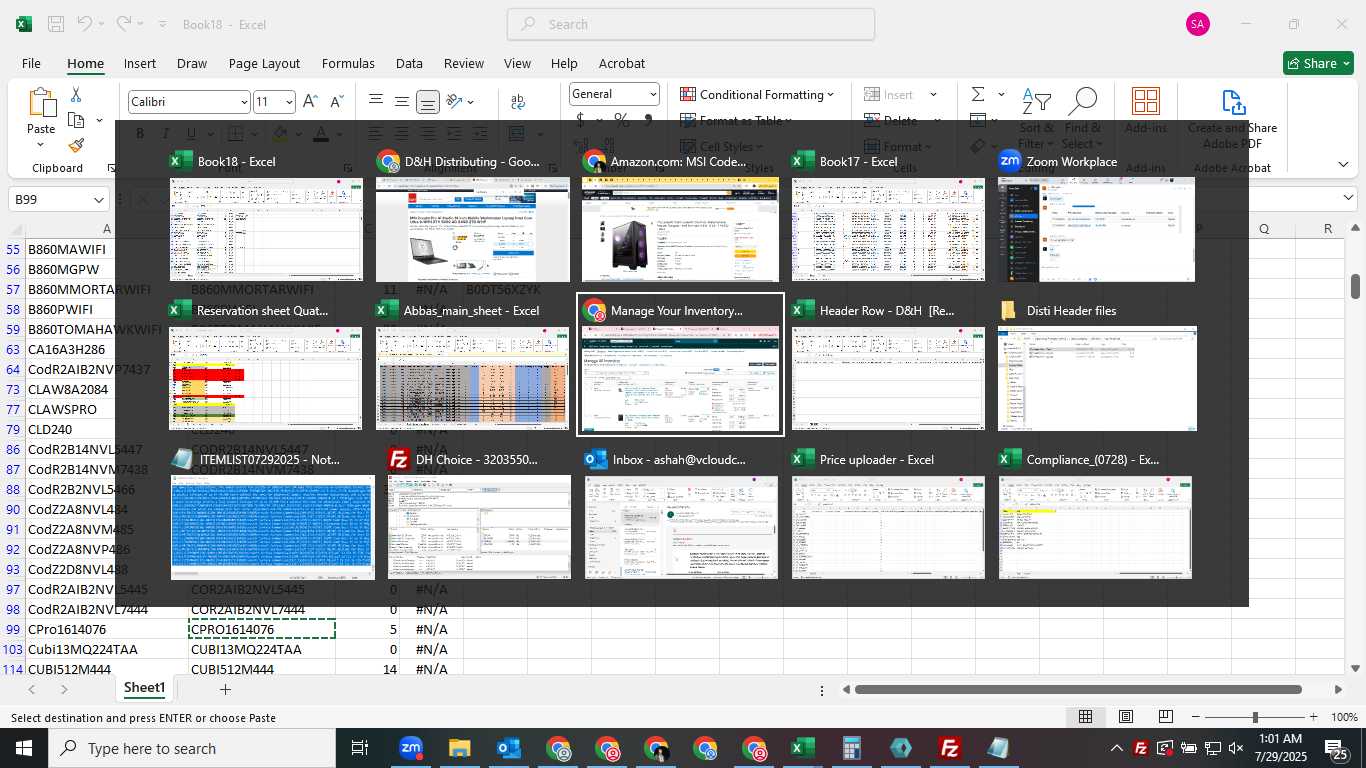Undo the last action
The height and width of the screenshot is (768, 1366).
[86, 23]
